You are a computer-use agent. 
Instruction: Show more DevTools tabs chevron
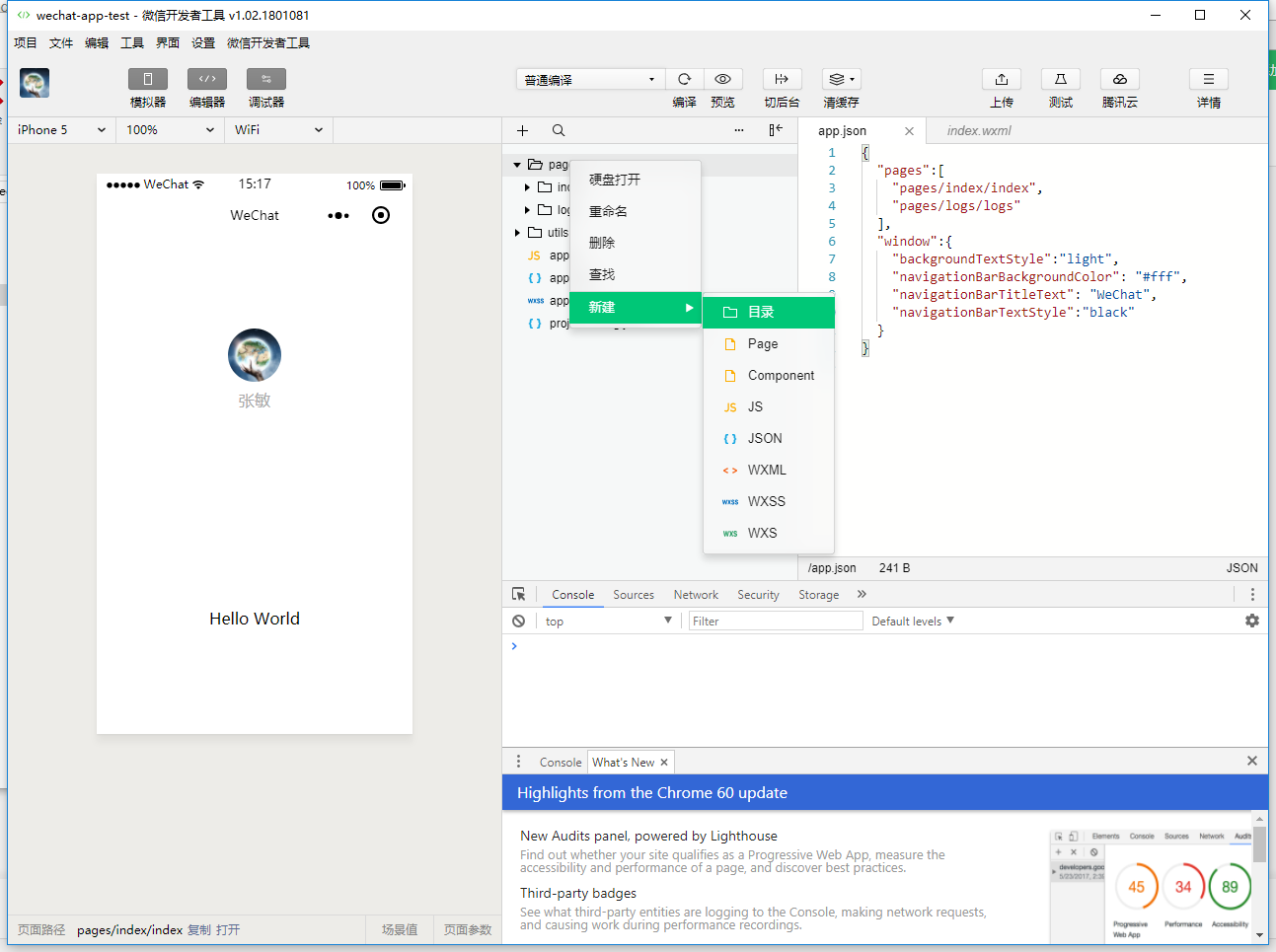point(862,594)
